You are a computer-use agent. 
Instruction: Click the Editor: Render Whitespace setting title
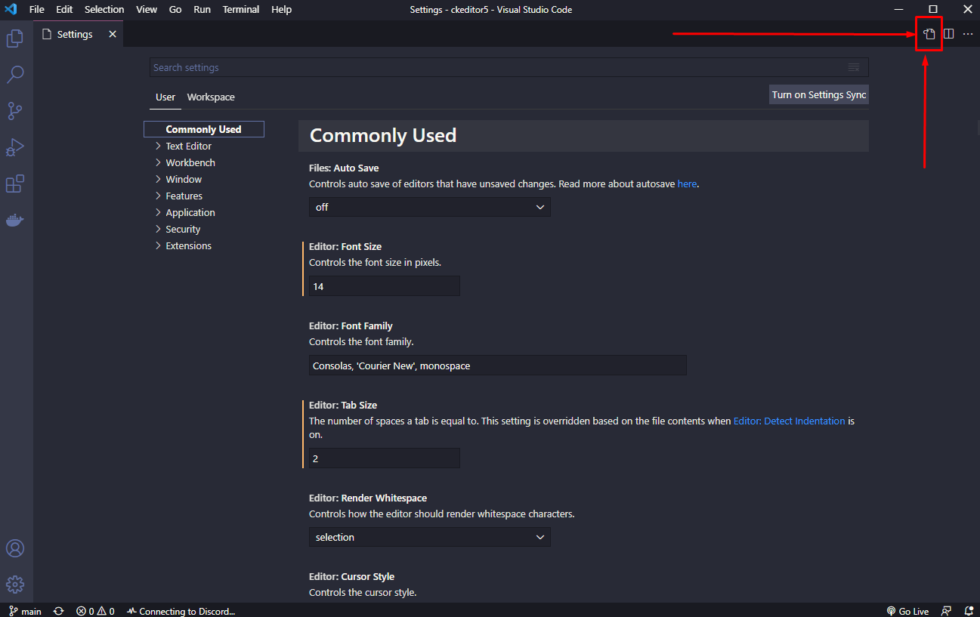pyautogui.click(x=368, y=498)
